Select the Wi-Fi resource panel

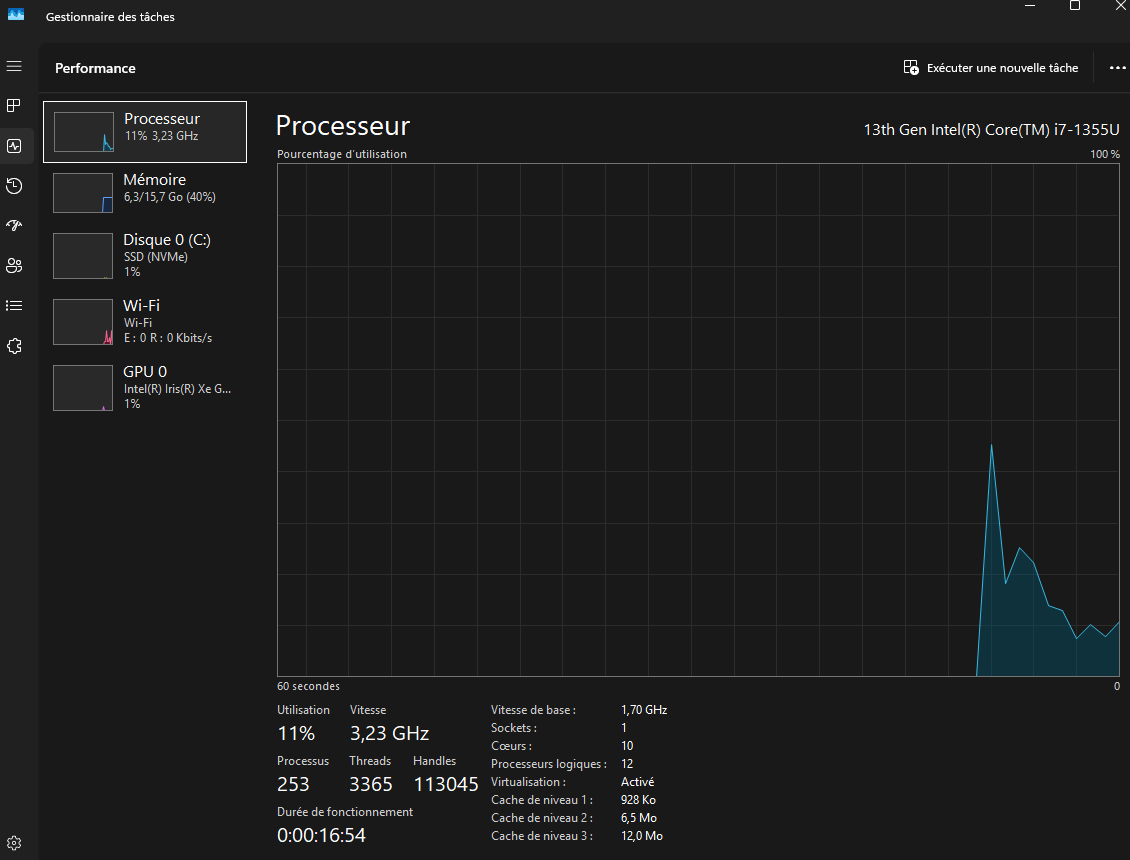coord(144,321)
